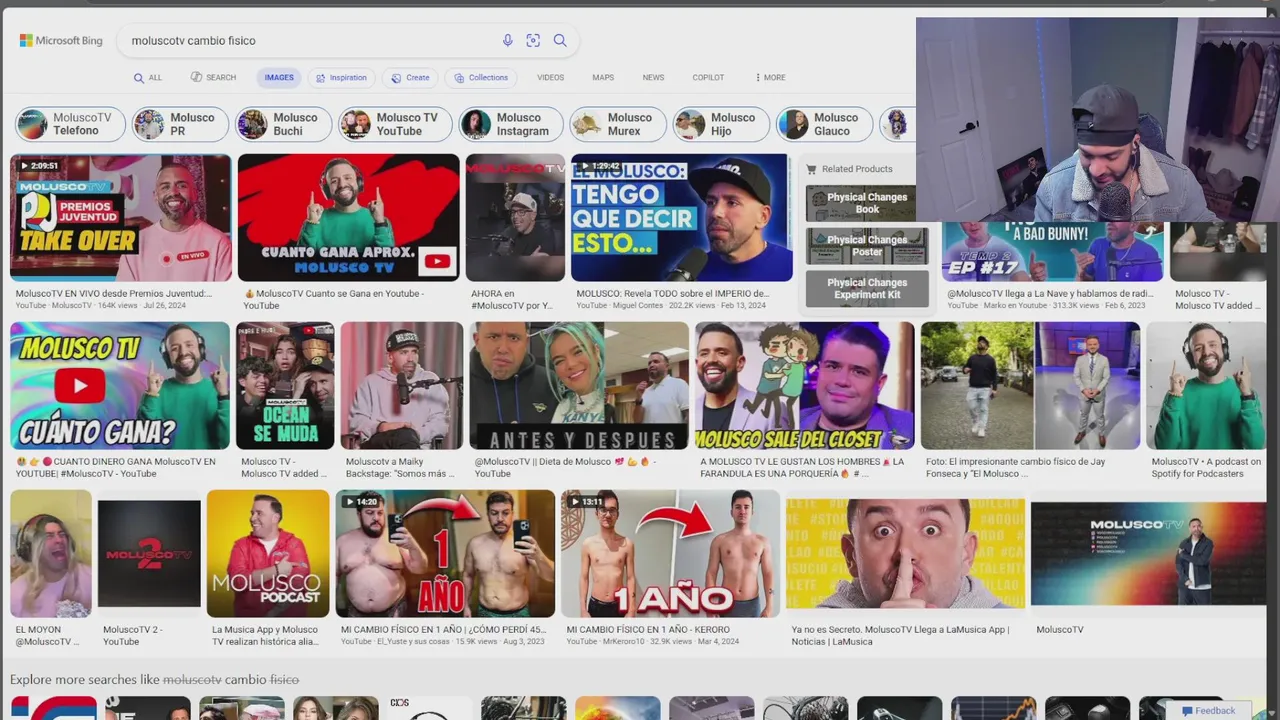Select Molusco Glauco suggestion chip
Viewport: 1280px width, 720px height.
825,124
